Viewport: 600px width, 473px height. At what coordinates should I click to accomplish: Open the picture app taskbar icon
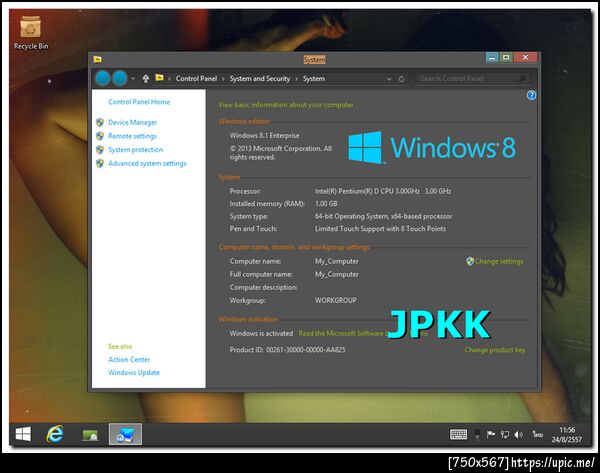tap(90, 434)
